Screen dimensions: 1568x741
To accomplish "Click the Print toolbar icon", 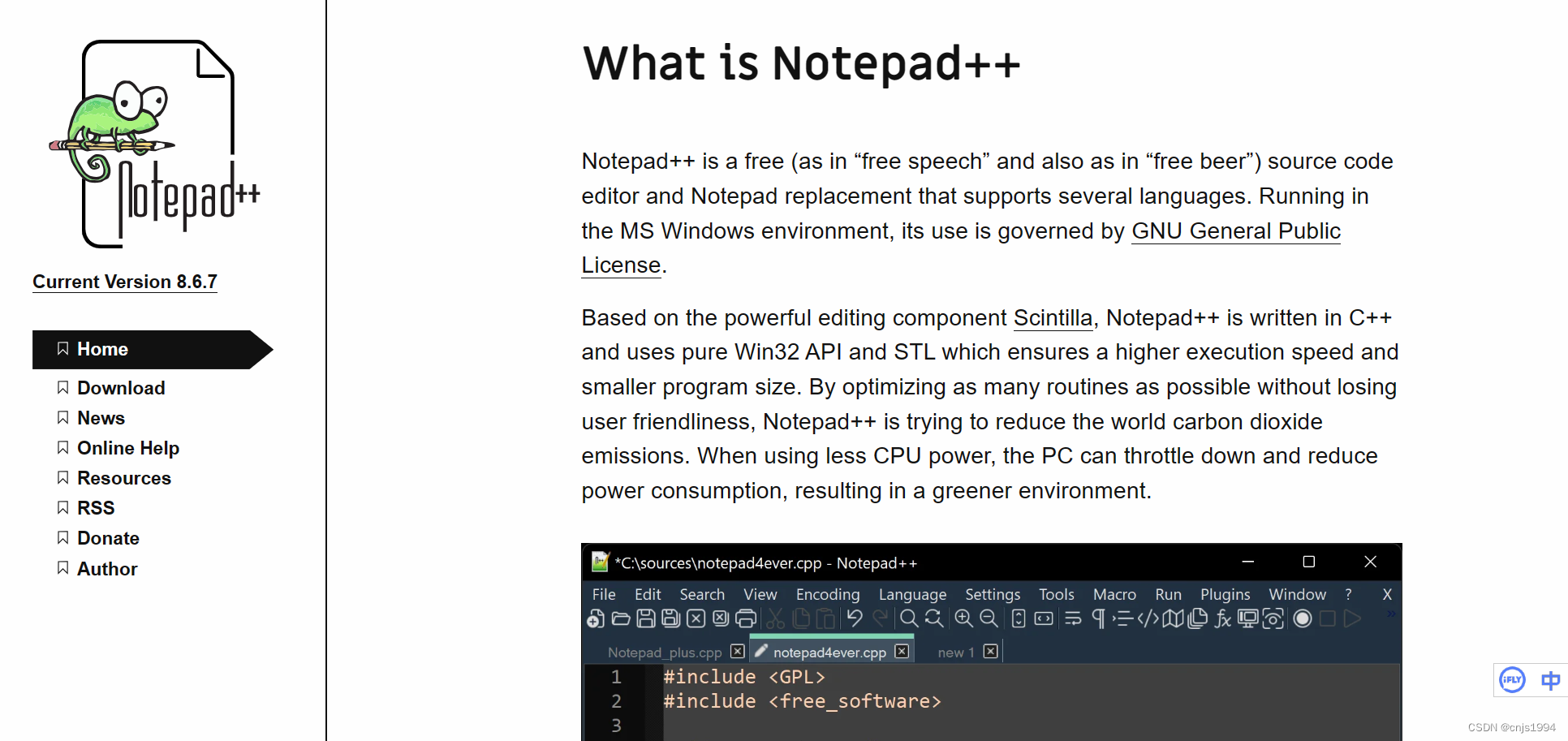I will pos(746,619).
